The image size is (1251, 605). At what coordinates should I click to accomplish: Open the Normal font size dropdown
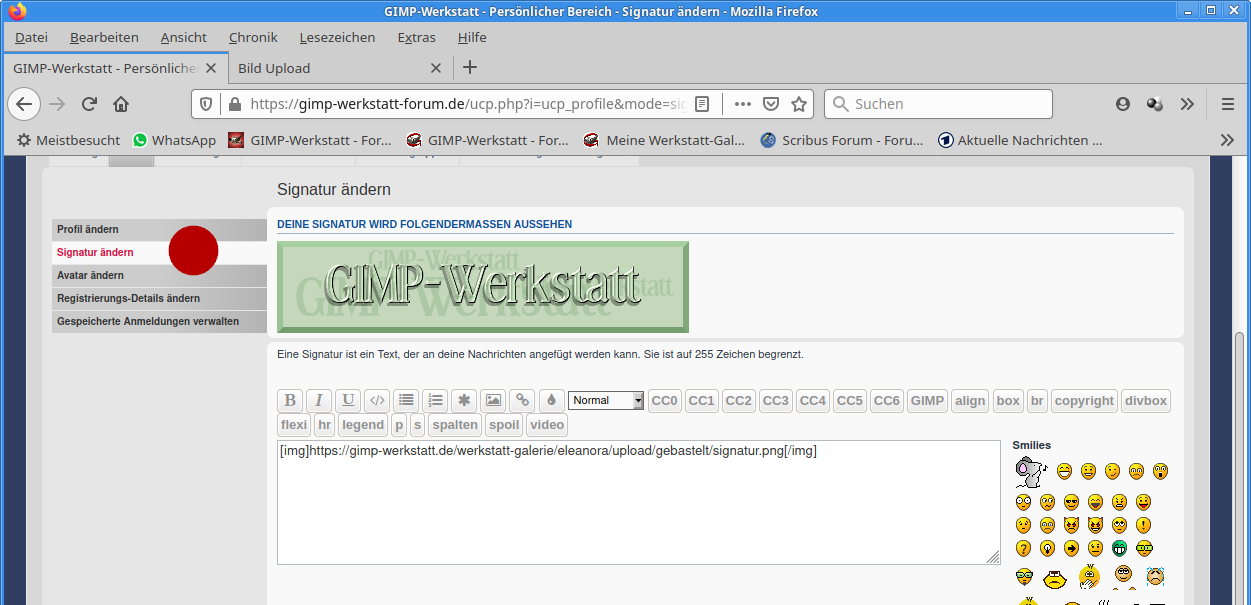tap(606, 401)
